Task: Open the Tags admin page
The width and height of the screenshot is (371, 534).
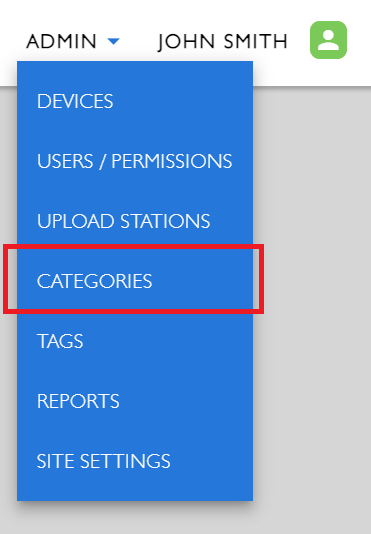Action: pyautogui.click(x=135, y=341)
